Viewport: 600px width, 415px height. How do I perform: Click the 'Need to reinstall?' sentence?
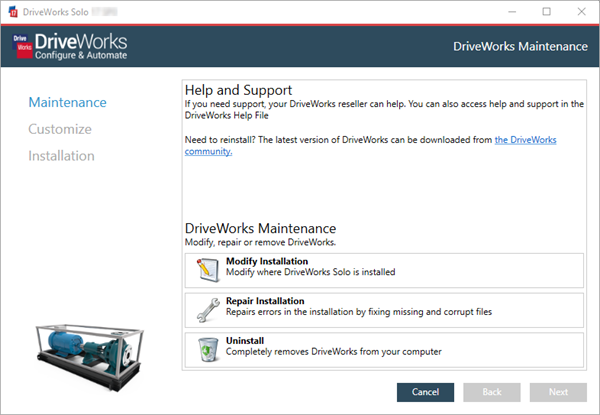[x=370, y=145]
